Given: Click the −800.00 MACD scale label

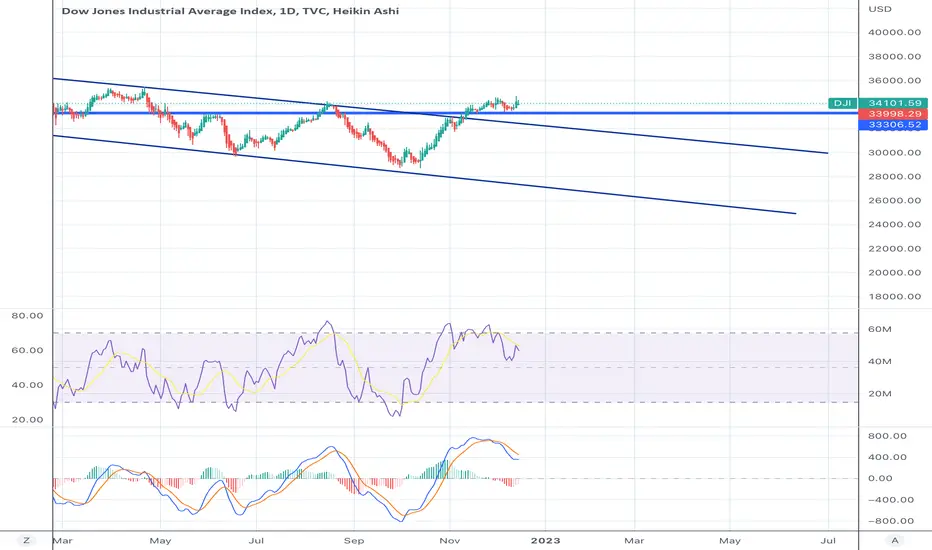Looking at the screenshot, I should point(891,521).
